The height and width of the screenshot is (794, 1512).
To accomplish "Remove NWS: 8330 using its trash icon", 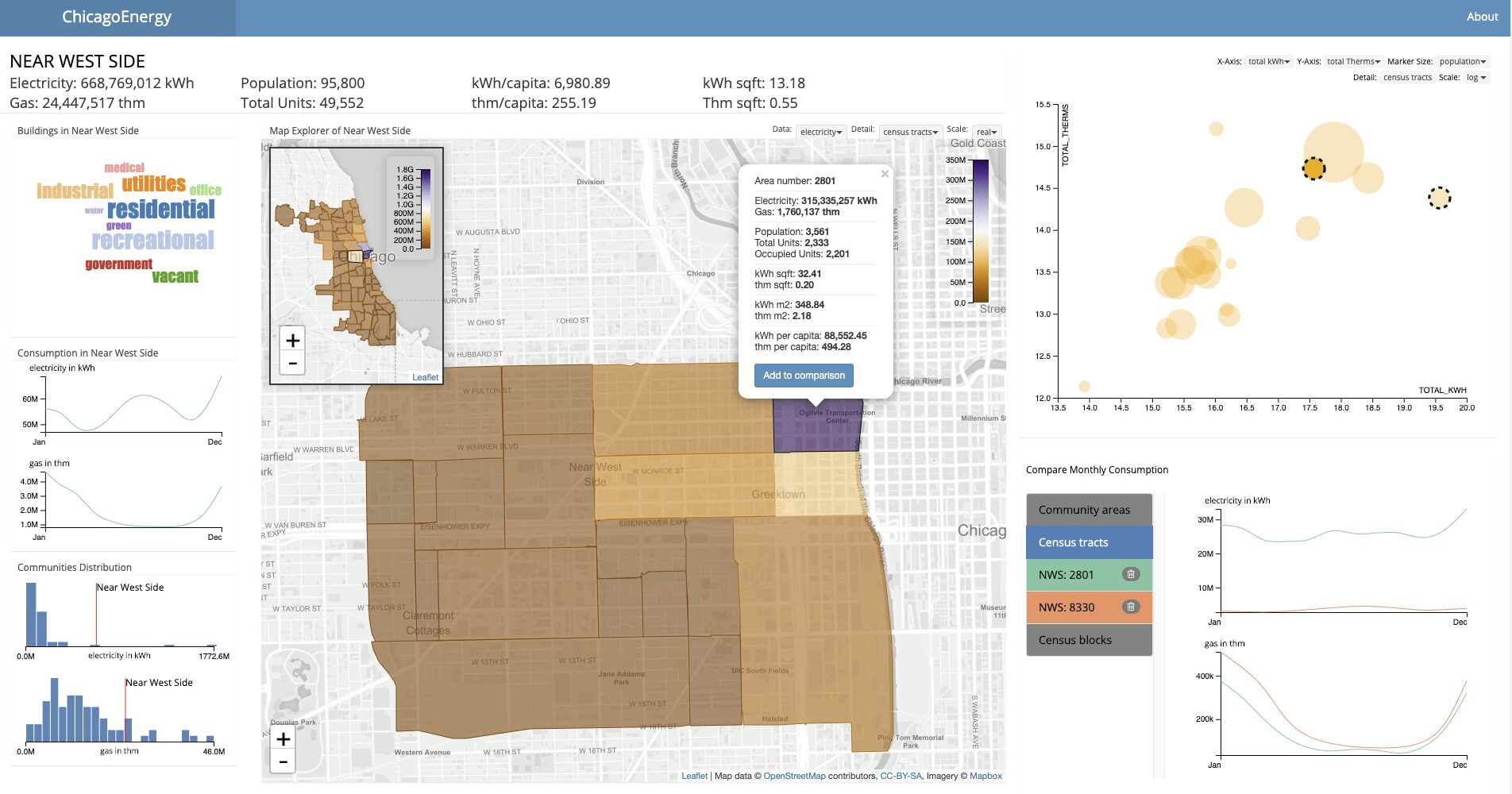I will [1130, 607].
